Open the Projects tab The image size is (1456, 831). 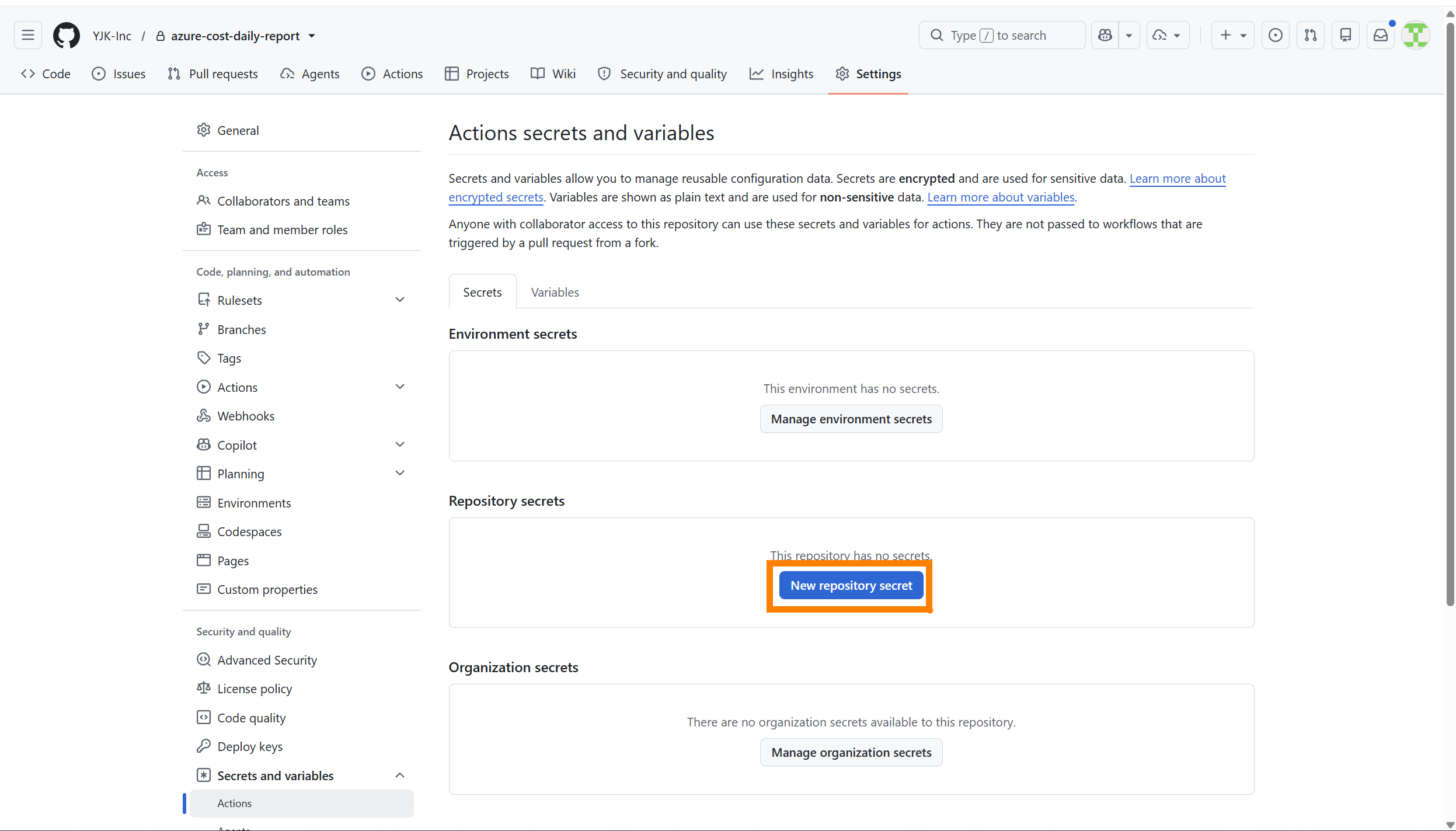(477, 74)
